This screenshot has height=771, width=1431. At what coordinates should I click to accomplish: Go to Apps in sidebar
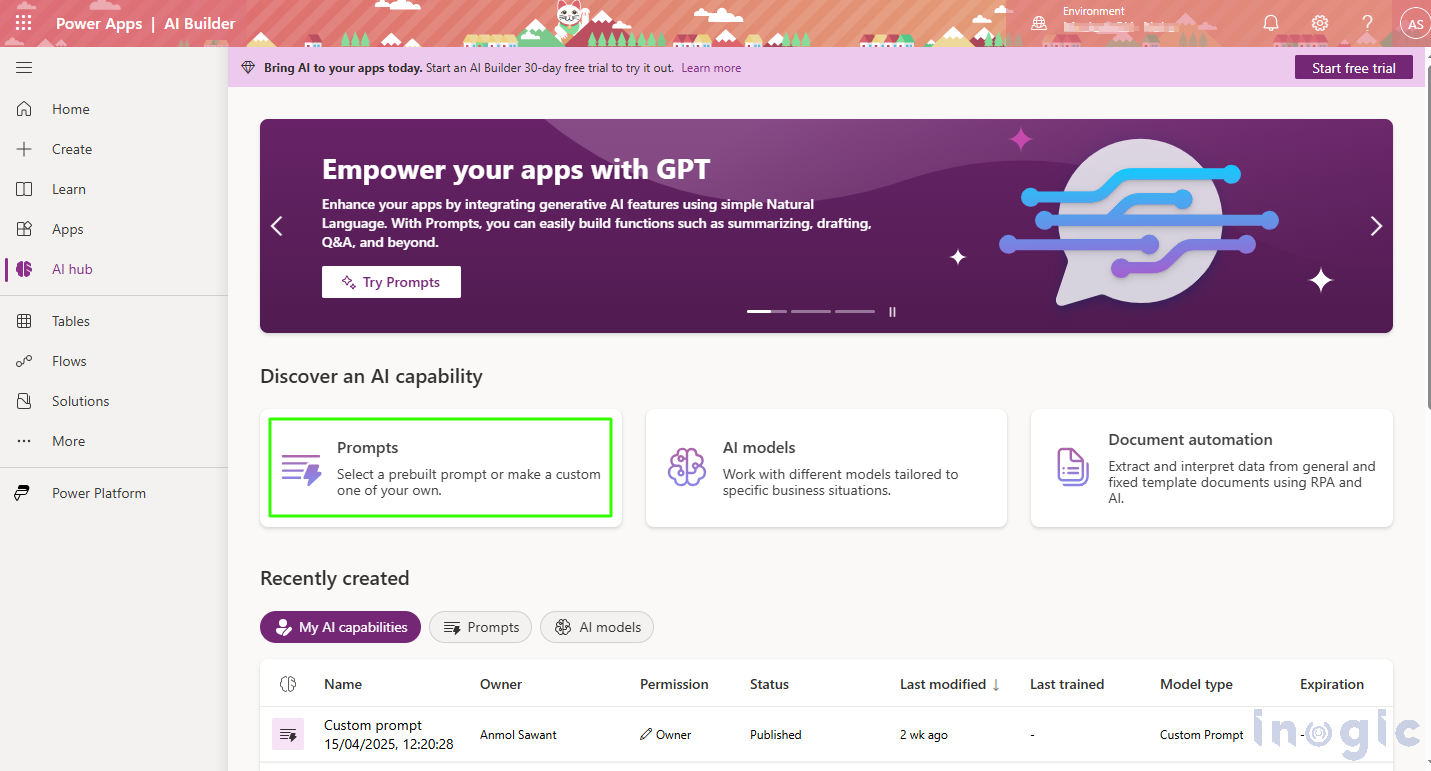(x=113, y=229)
